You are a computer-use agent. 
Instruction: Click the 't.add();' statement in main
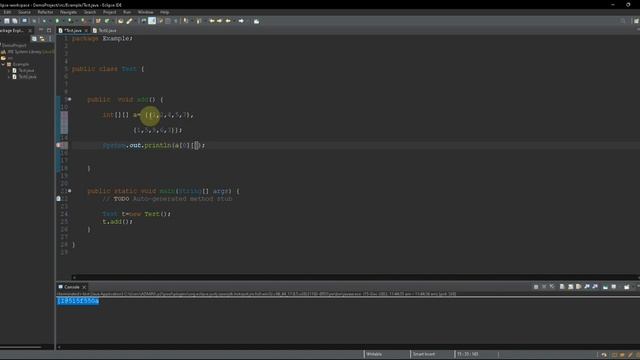tap(117, 222)
